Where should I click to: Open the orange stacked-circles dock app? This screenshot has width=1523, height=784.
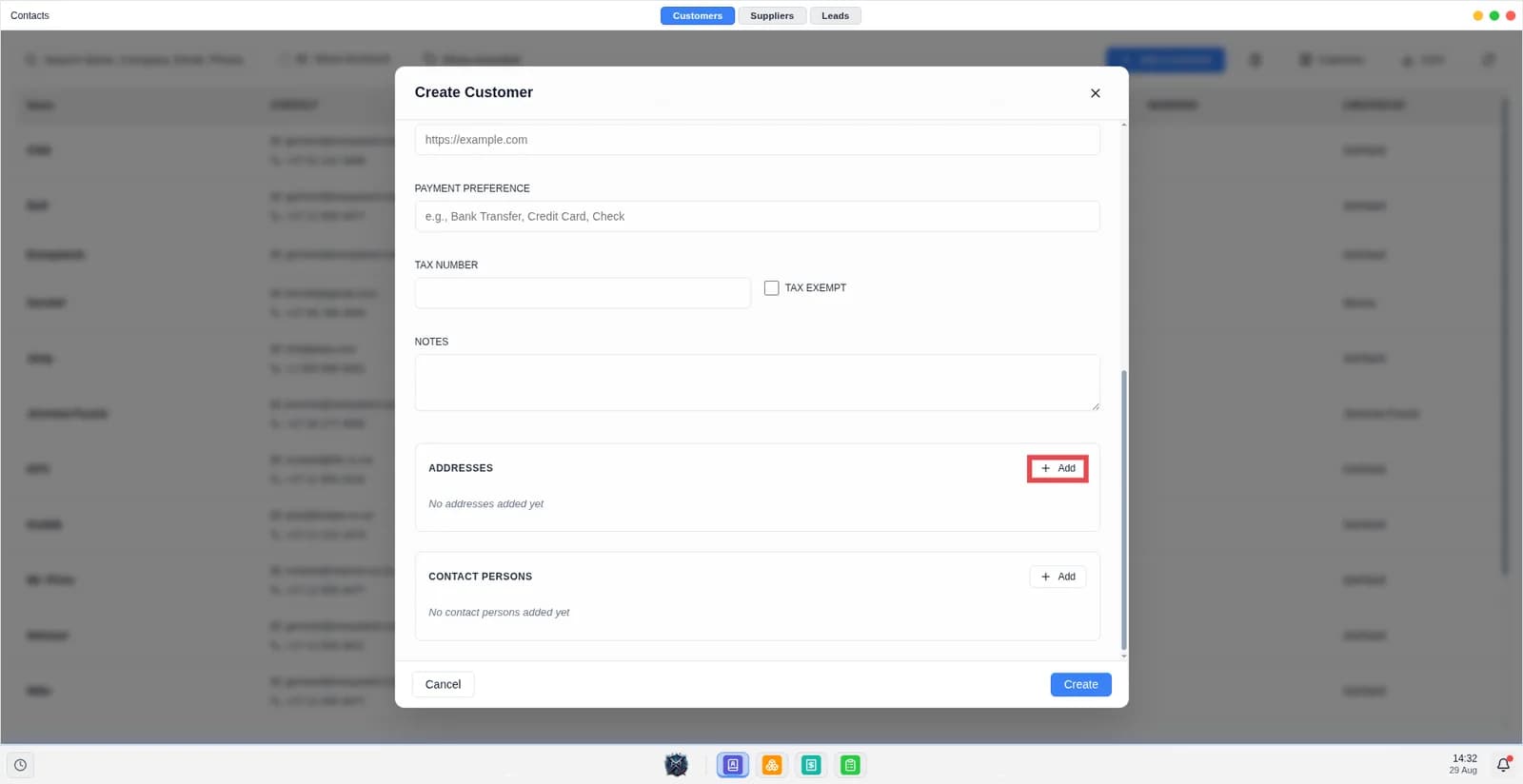[x=772, y=765]
